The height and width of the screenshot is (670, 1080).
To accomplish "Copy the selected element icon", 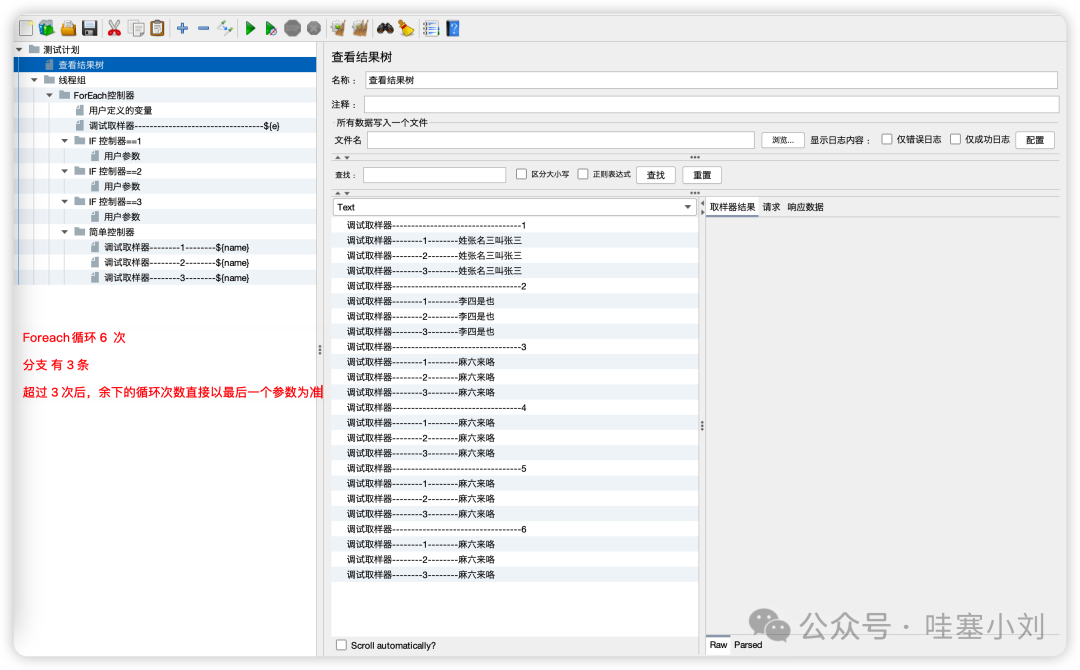I will (x=136, y=28).
